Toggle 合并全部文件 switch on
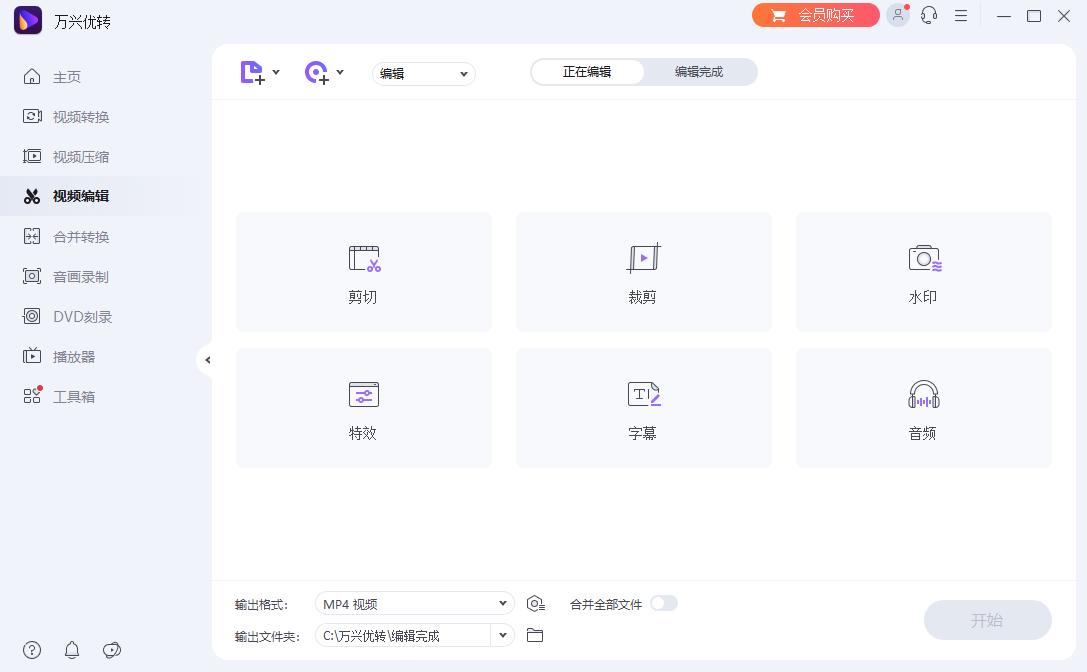 (x=664, y=603)
